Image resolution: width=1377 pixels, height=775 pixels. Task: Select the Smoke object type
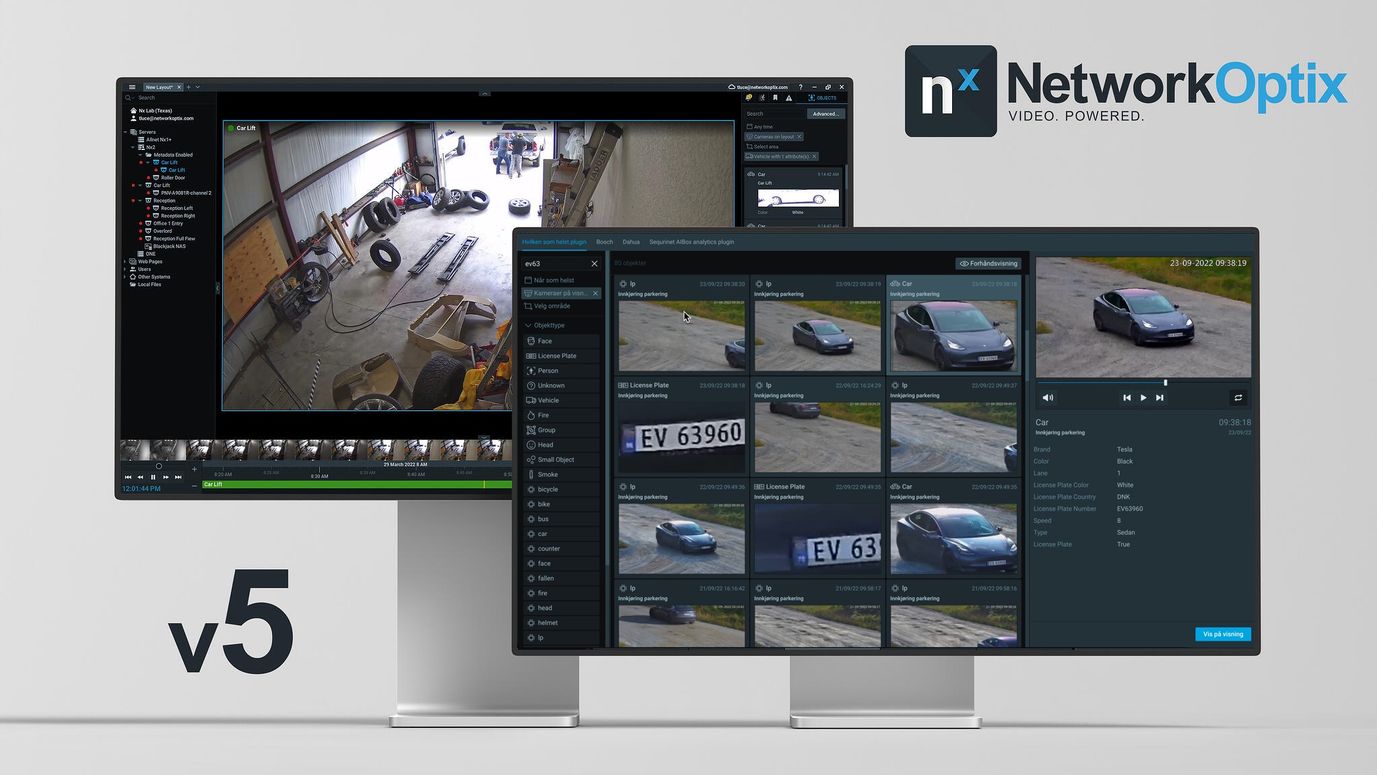tap(561, 474)
